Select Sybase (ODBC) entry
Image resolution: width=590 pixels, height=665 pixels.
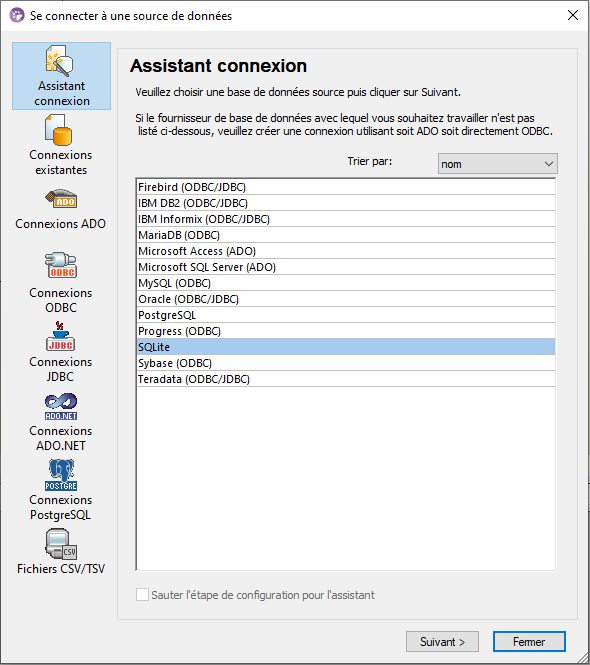[346, 363]
